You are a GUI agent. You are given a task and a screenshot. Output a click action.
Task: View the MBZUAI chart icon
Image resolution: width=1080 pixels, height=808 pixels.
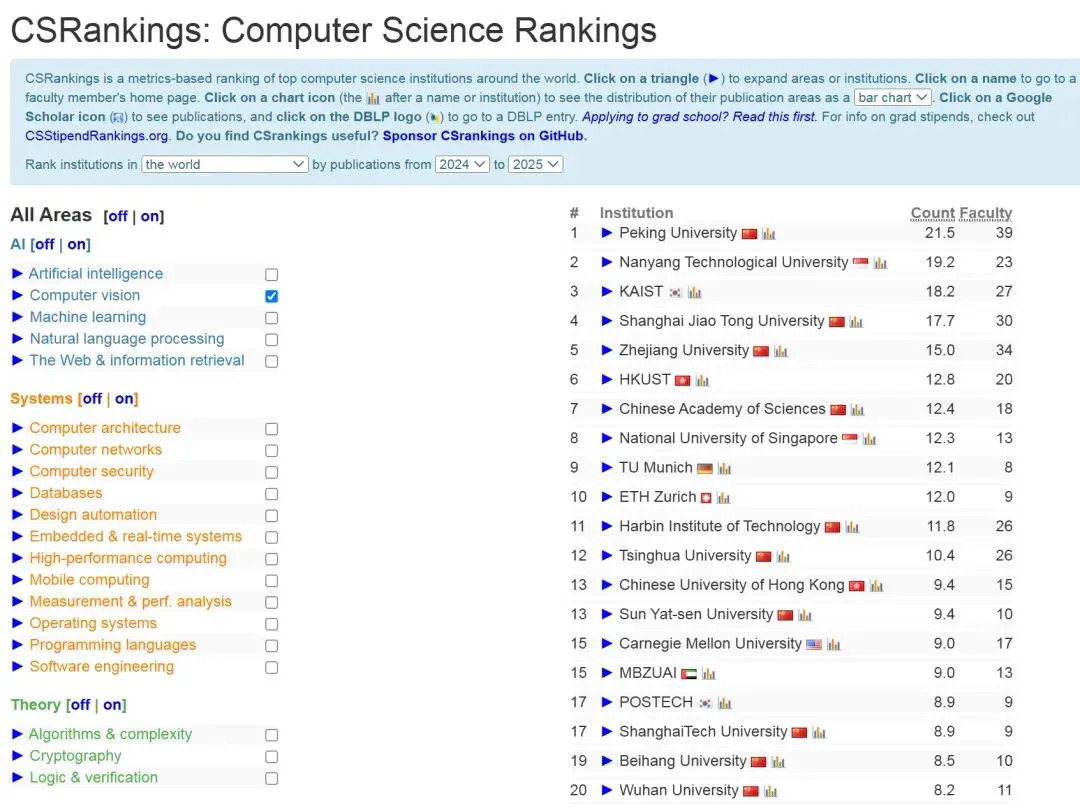click(x=708, y=674)
